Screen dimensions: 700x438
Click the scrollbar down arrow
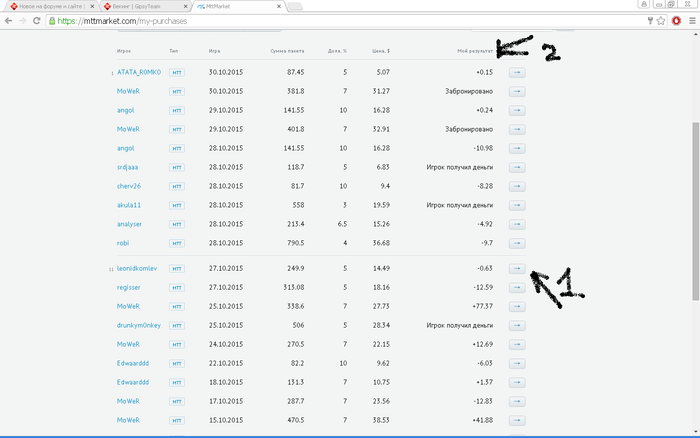coord(696,432)
